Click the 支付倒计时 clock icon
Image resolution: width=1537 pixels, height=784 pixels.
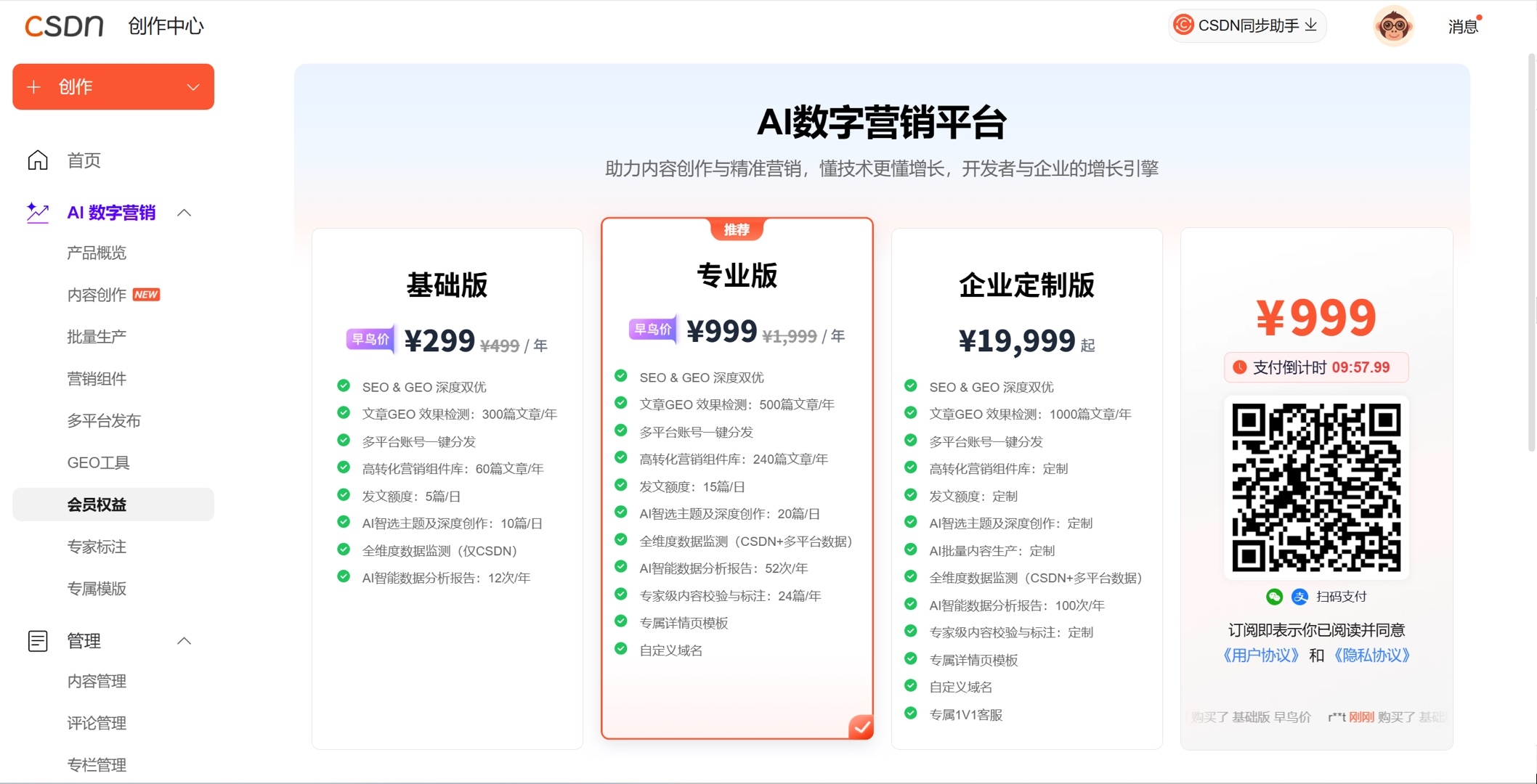[x=1240, y=367]
